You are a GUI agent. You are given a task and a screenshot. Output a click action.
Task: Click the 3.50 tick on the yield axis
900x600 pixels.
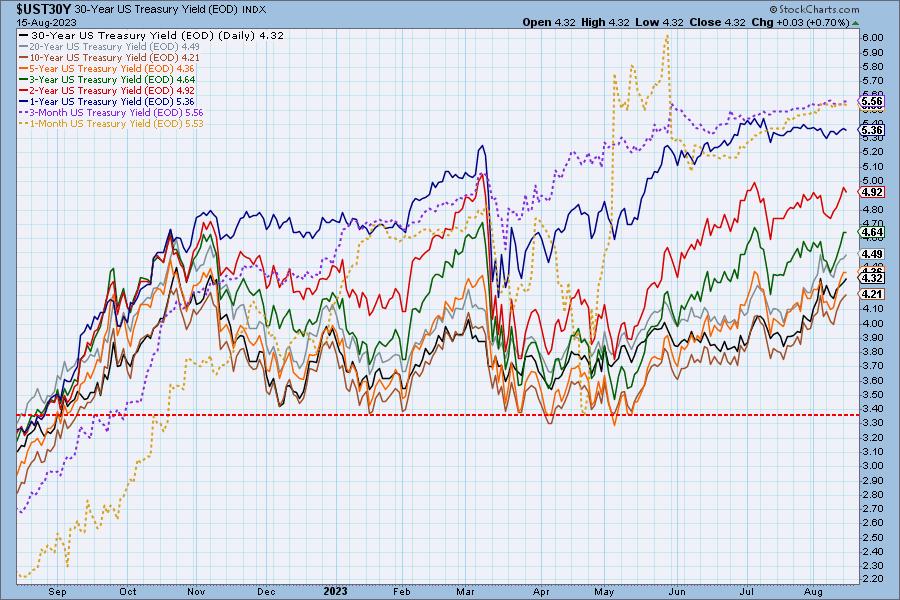873,394
